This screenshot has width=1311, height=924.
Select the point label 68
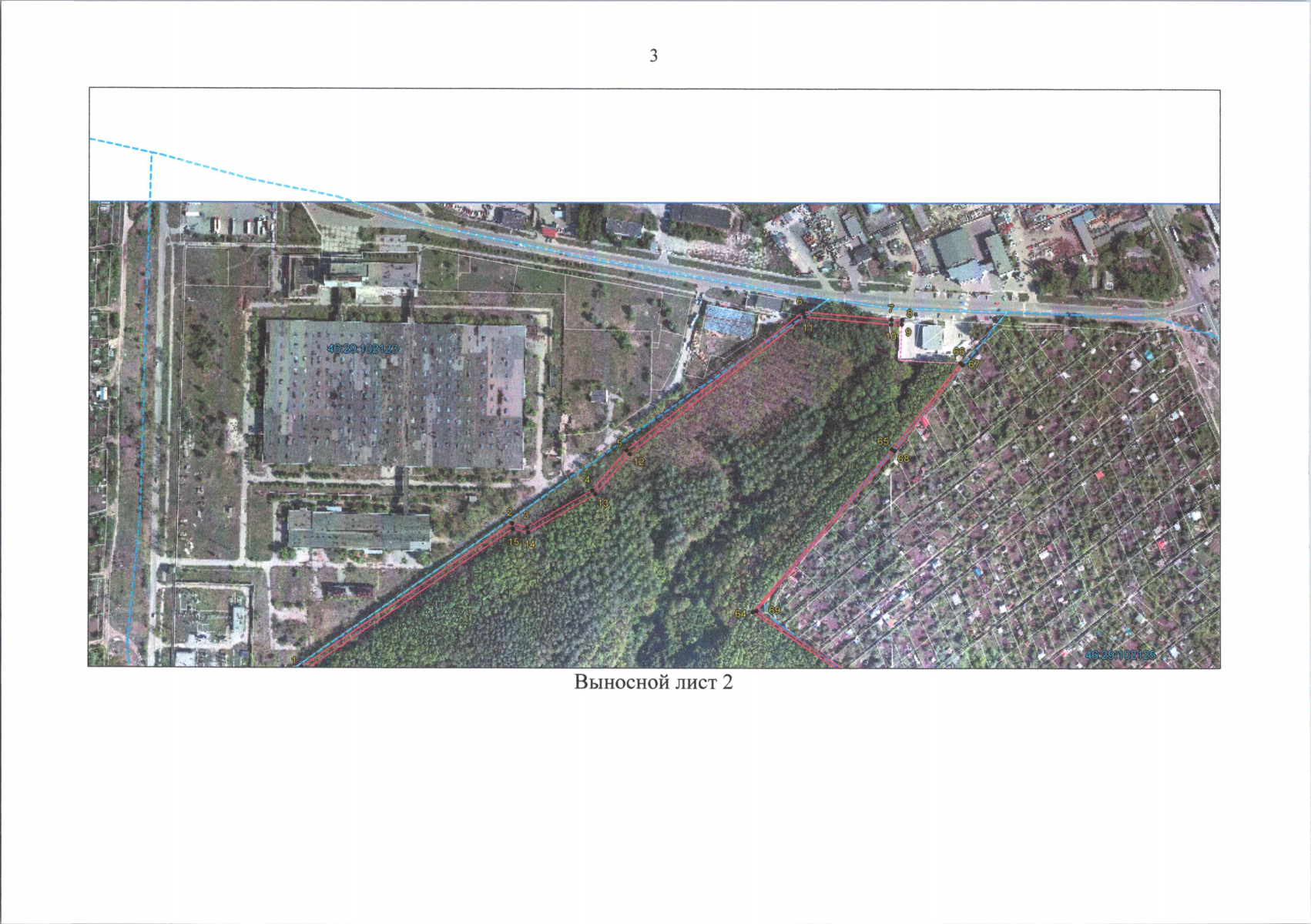(904, 459)
